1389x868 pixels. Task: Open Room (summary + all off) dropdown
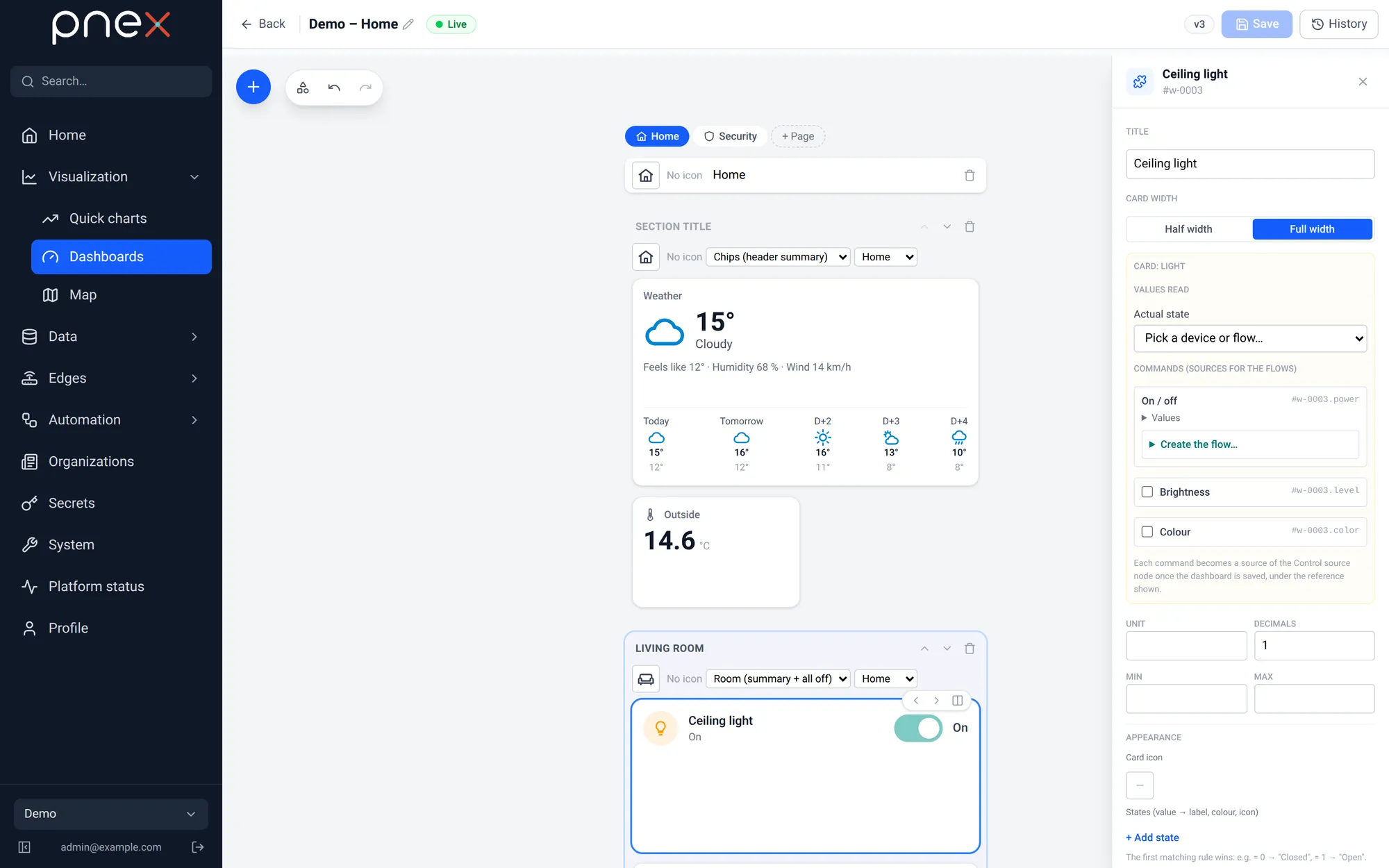click(779, 678)
